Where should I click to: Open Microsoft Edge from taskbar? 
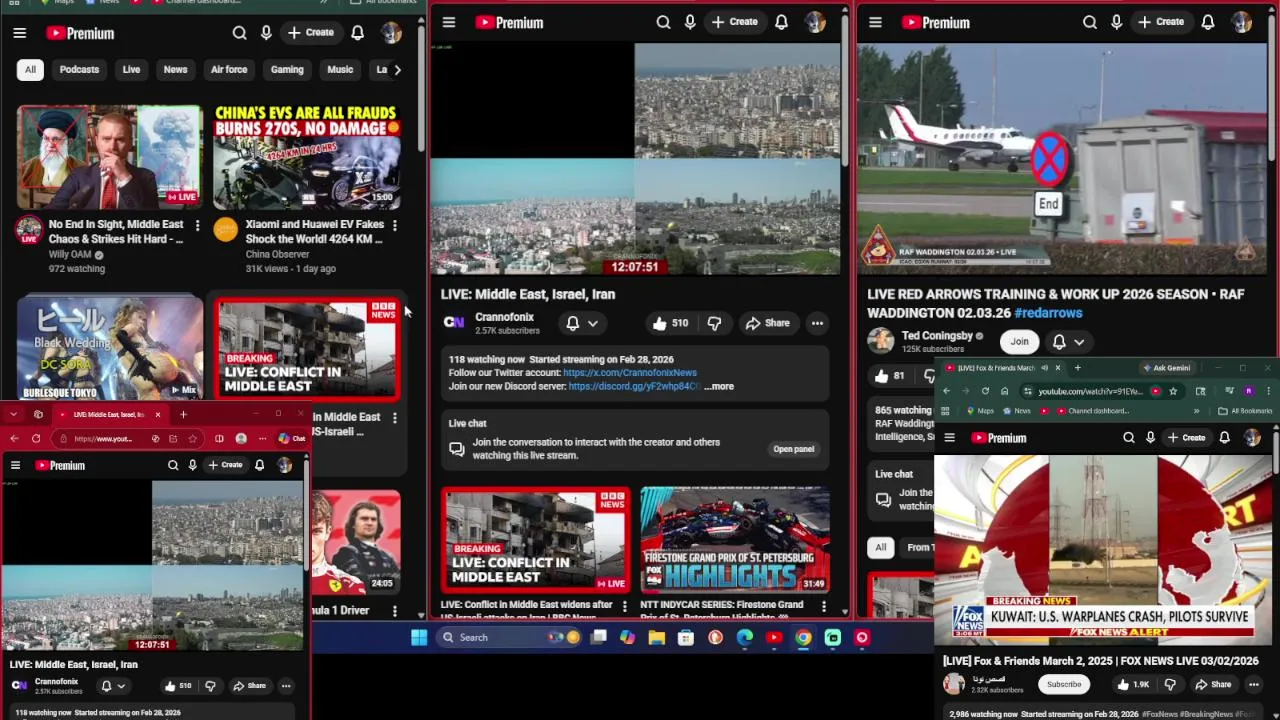click(745, 637)
